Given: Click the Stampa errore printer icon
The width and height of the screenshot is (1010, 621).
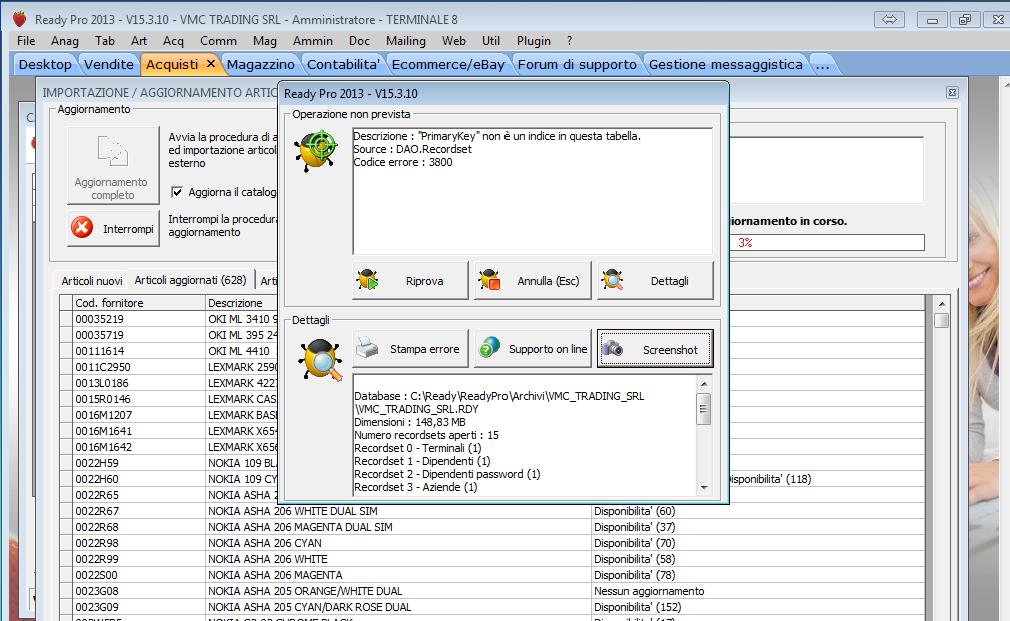Looking at the screenshot, I should click(368, 348).
